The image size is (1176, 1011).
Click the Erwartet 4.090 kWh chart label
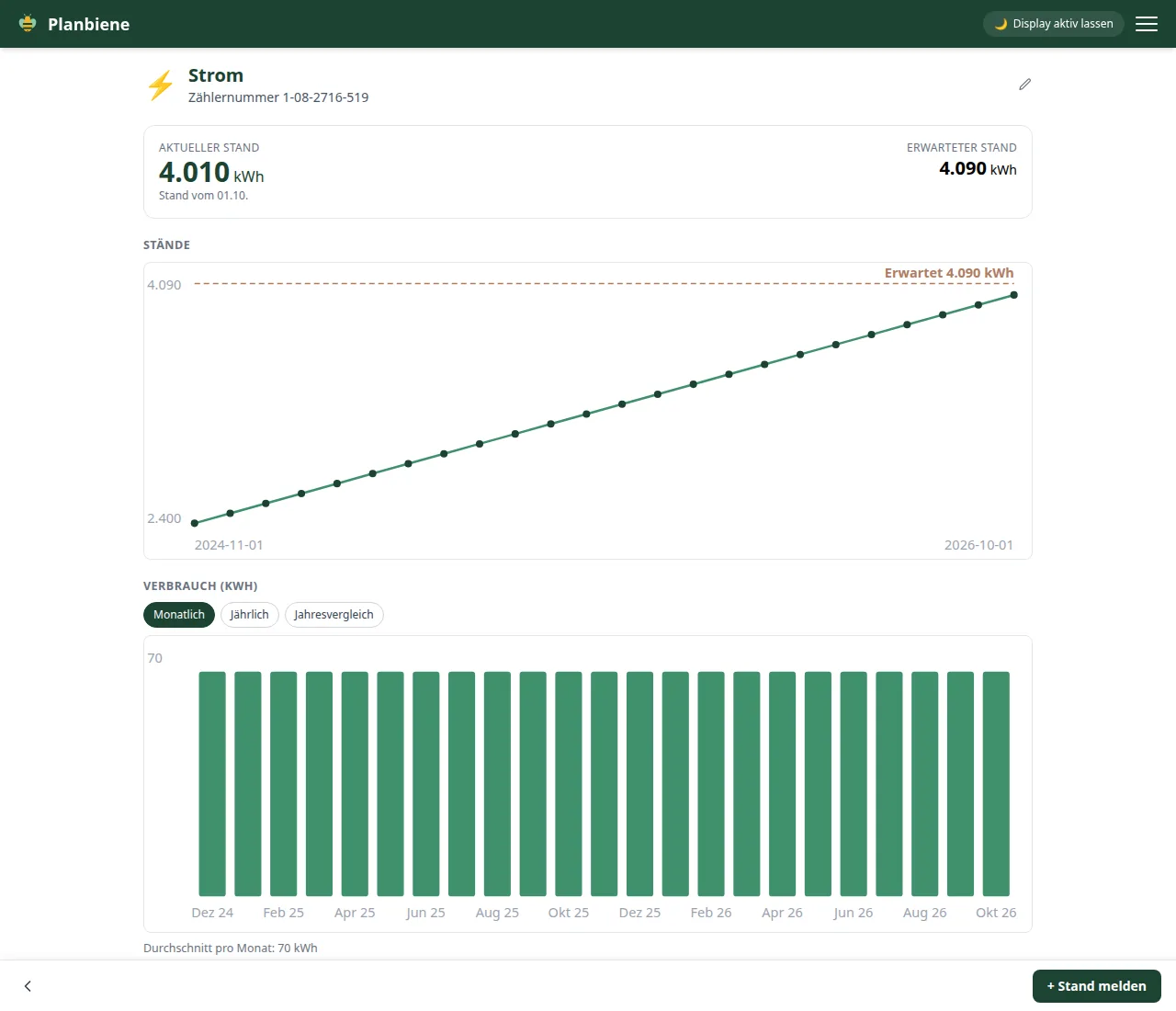[949, 273]
